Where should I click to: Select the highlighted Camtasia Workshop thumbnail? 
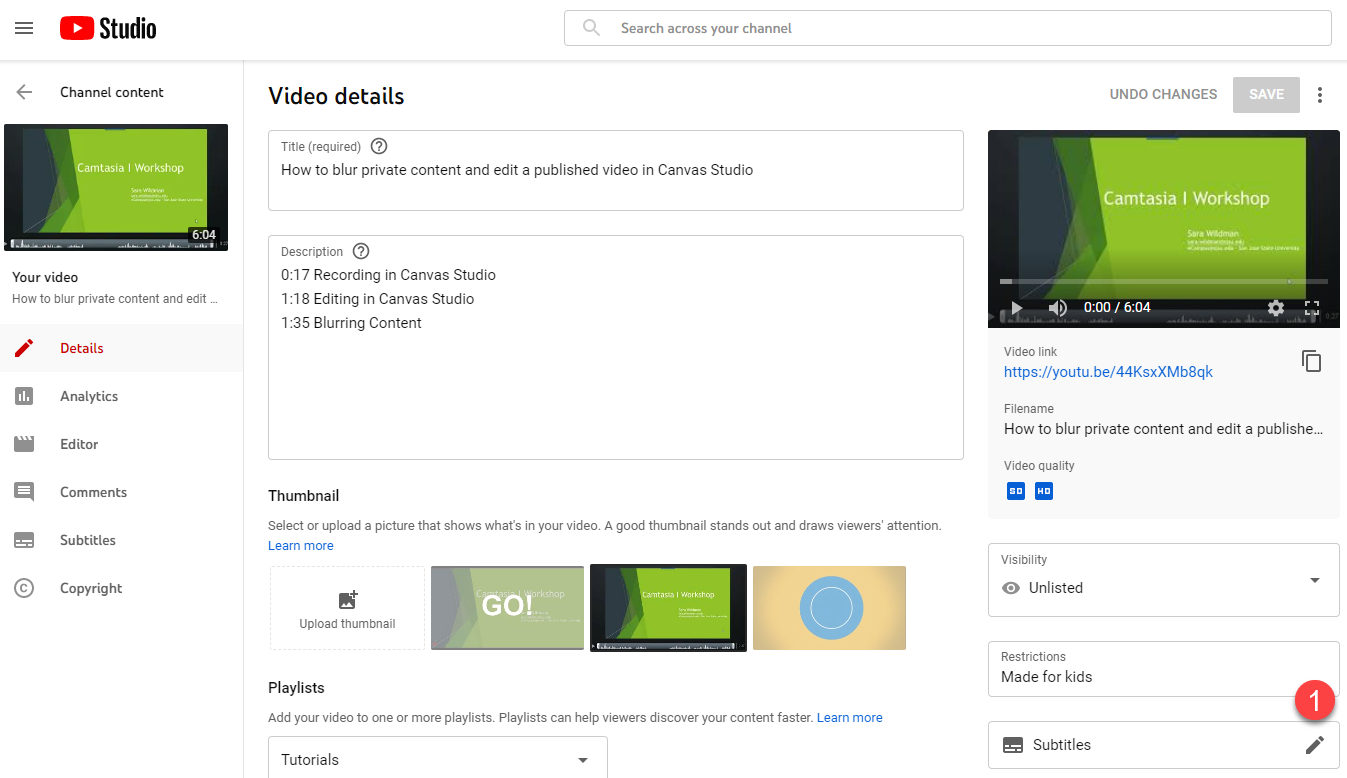[x=668, y=608]
